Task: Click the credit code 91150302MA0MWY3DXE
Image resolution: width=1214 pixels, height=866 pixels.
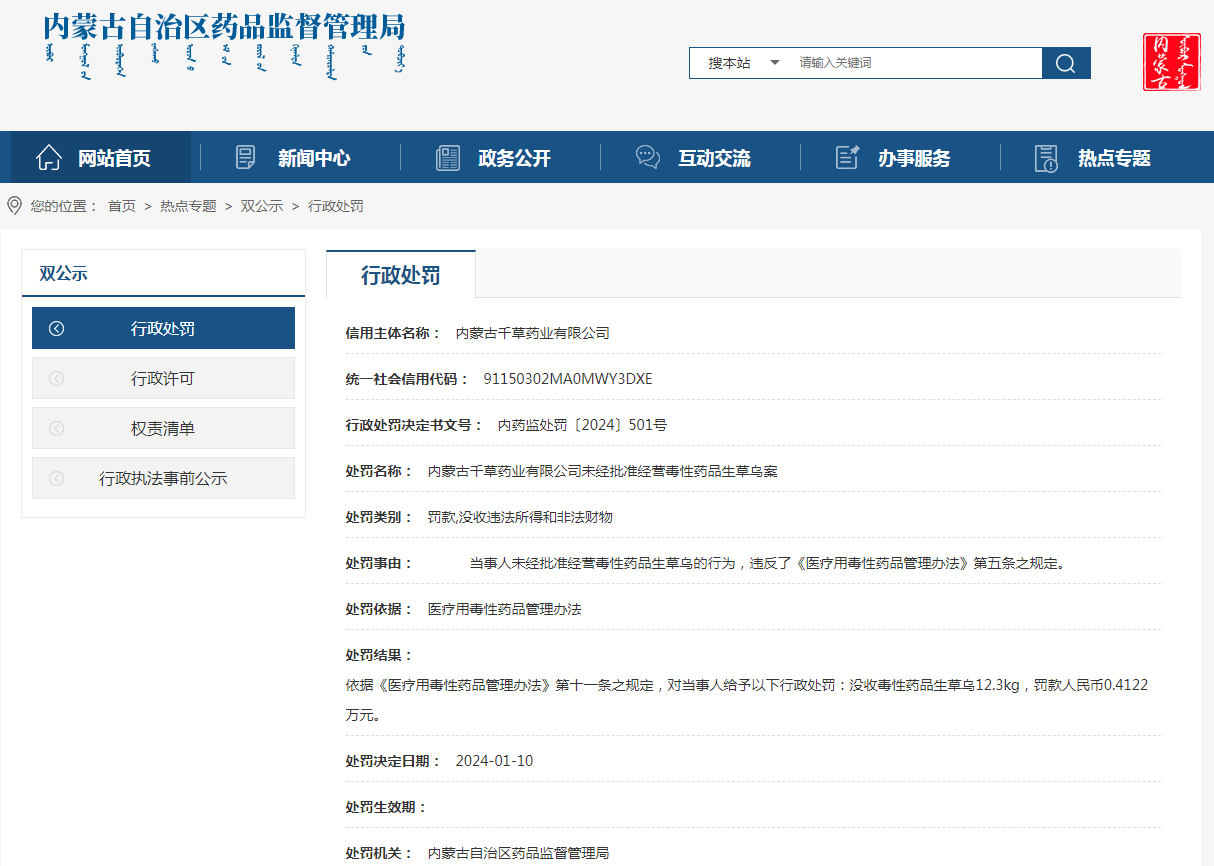Action: point(568,379)
